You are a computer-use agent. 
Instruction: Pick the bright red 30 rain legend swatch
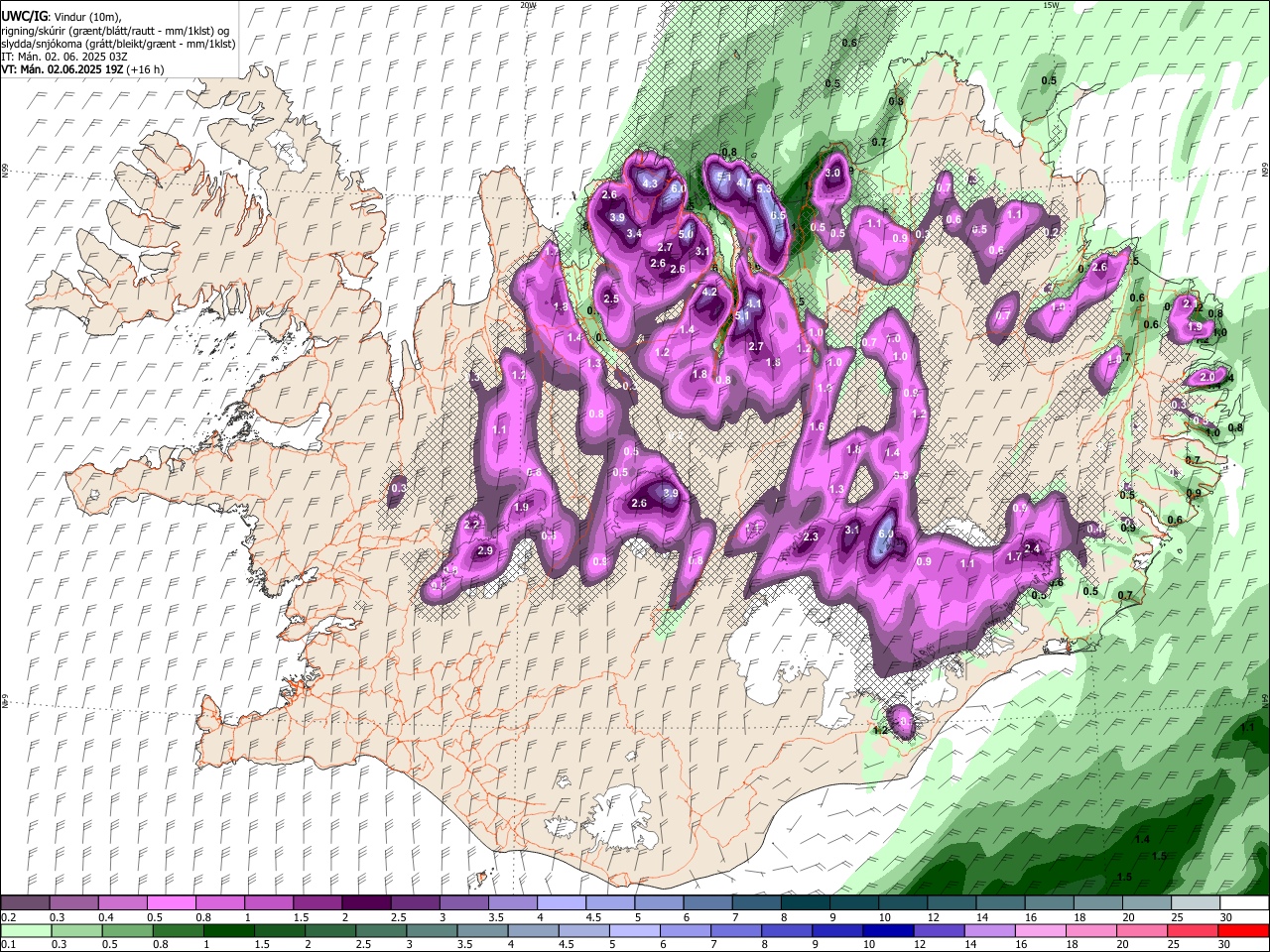(1243, 931)
